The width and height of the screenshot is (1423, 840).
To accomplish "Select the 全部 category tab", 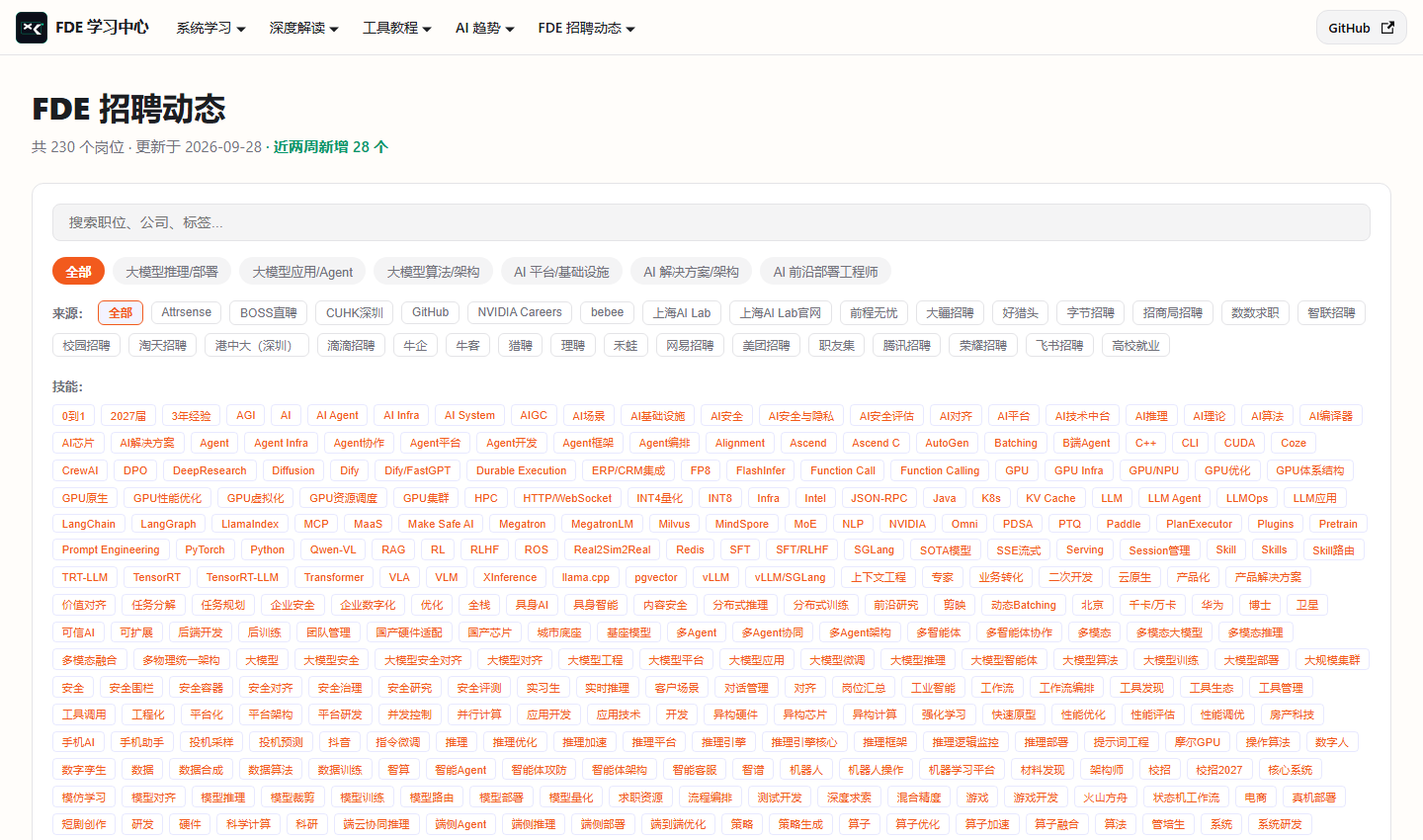I will click(x=78, y=272).
